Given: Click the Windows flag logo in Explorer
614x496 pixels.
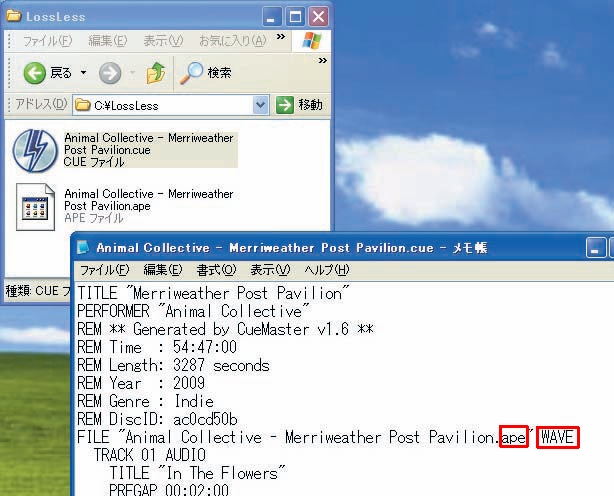Looking at the screenshot, I should pos(312,41).
